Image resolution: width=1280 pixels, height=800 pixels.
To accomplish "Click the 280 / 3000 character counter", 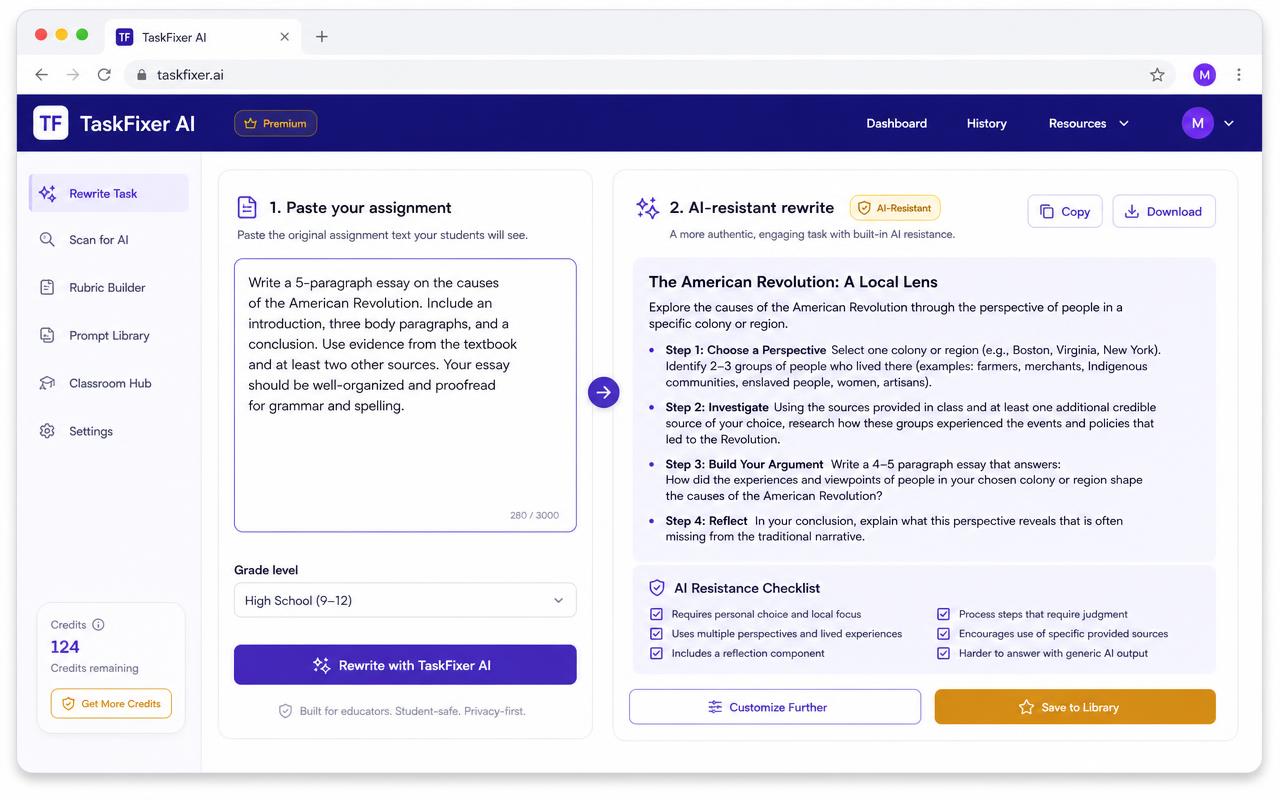I will pos(534,515).
